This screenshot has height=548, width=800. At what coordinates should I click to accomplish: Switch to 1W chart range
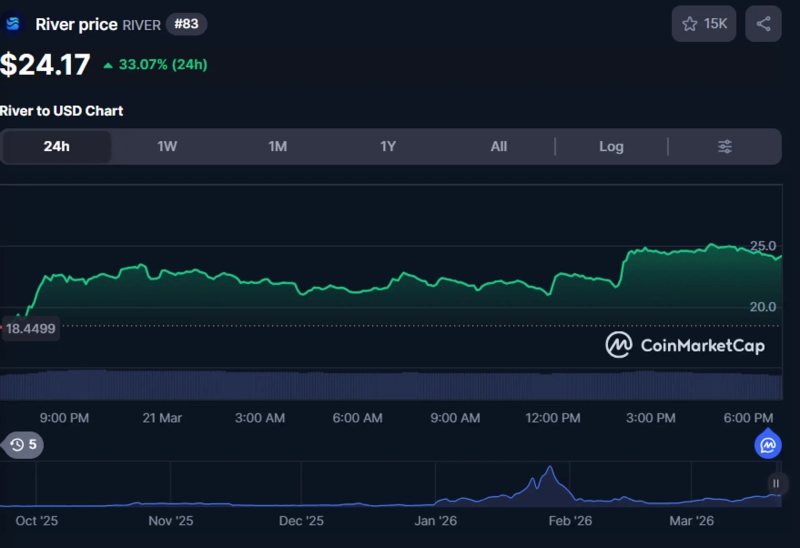[167, 147]
